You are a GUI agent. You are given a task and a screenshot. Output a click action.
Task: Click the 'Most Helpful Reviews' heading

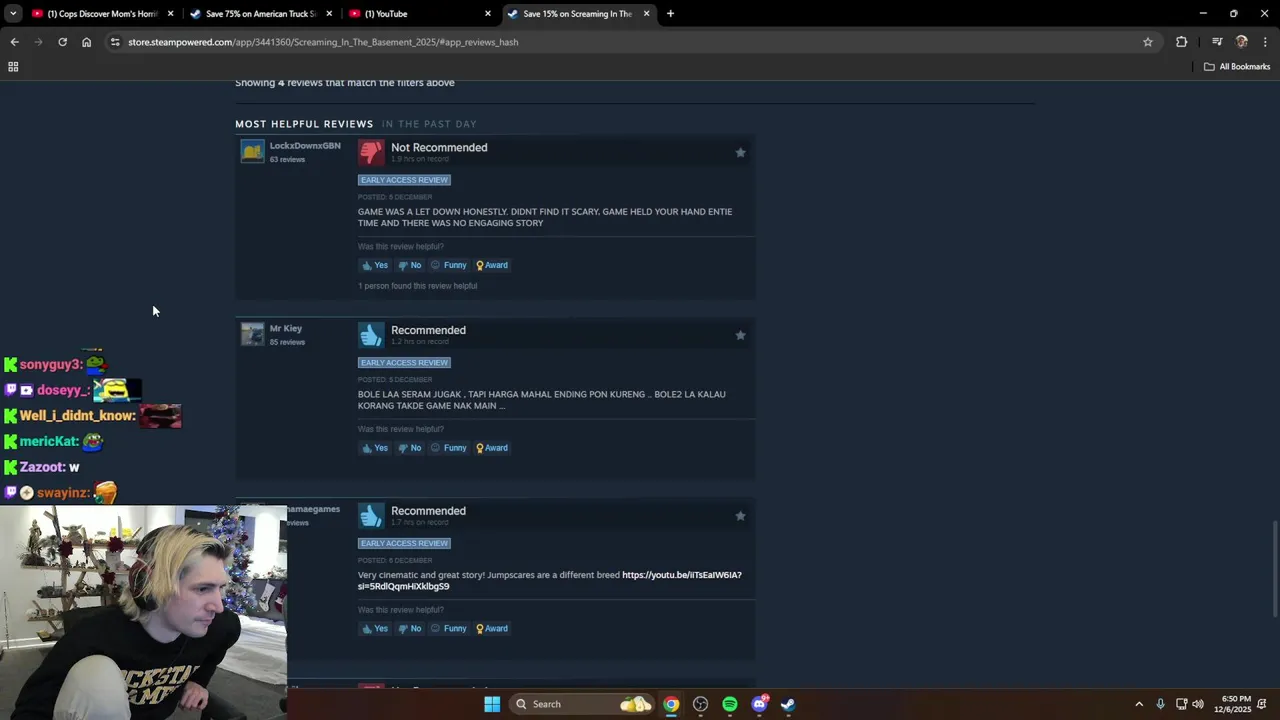[x=304, y=124]
